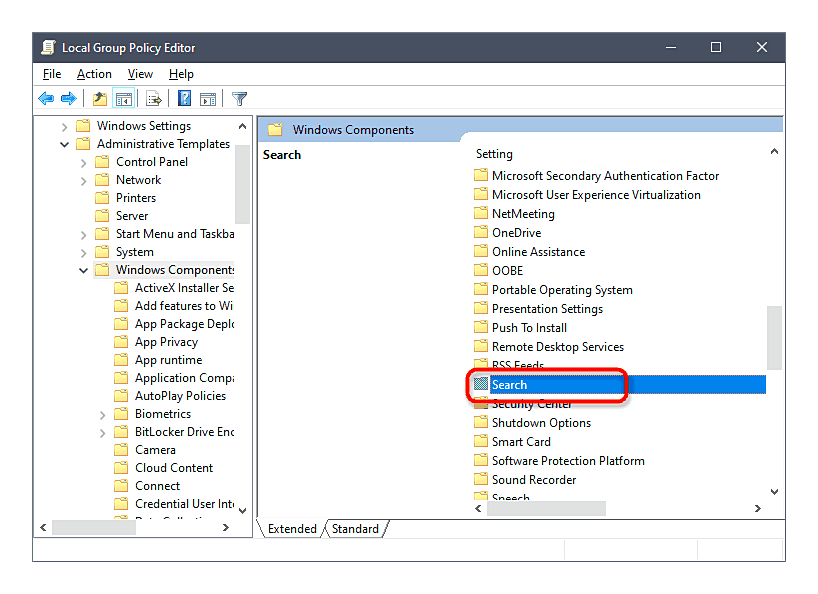Select App Privacy in the tree
Viewport: 818px width, 594px height.
click(166, 342)
